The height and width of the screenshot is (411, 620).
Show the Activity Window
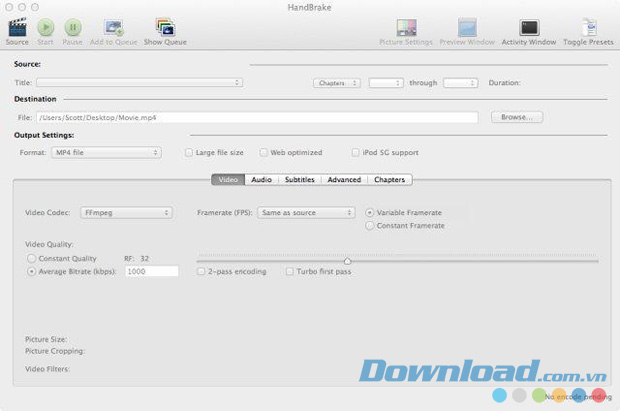pyautogui.click(x=529, y=27)
